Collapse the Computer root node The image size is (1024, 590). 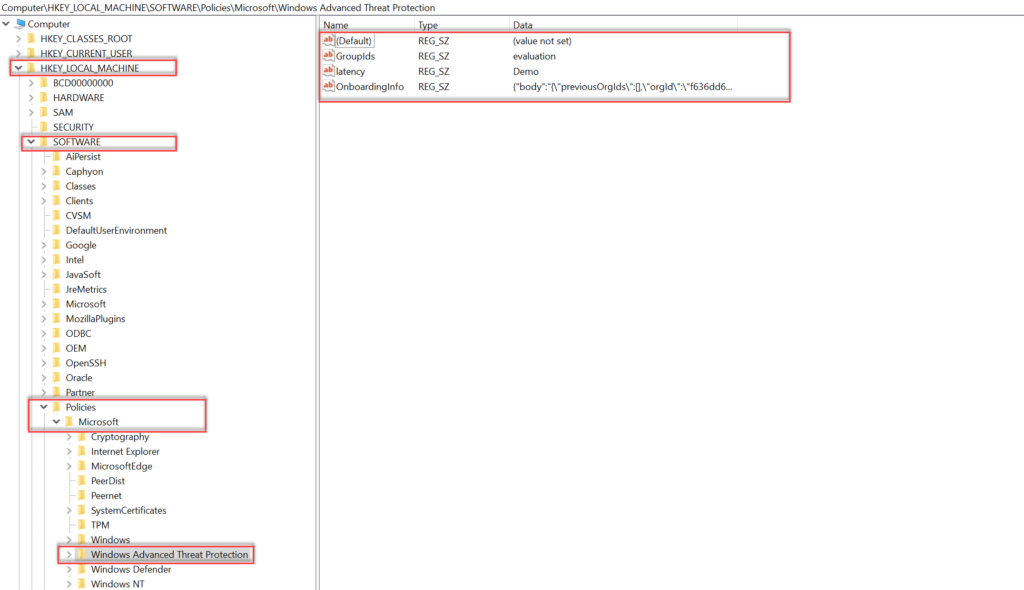(6, 24)
